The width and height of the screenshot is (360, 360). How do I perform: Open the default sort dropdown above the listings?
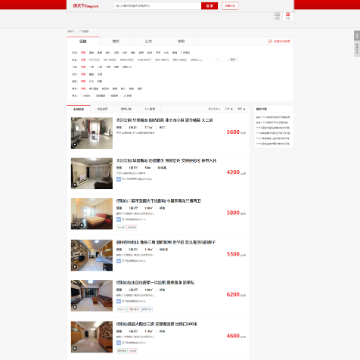tap(214, 109)
